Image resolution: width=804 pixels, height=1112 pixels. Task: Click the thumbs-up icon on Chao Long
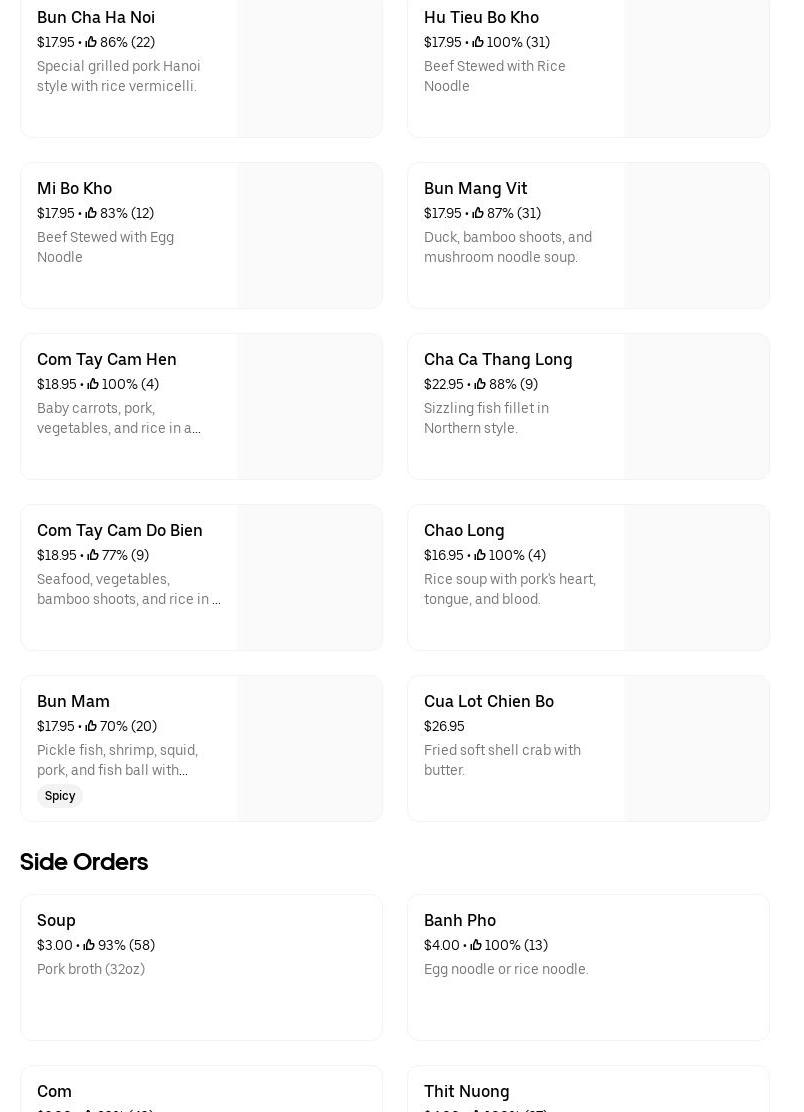480,555
